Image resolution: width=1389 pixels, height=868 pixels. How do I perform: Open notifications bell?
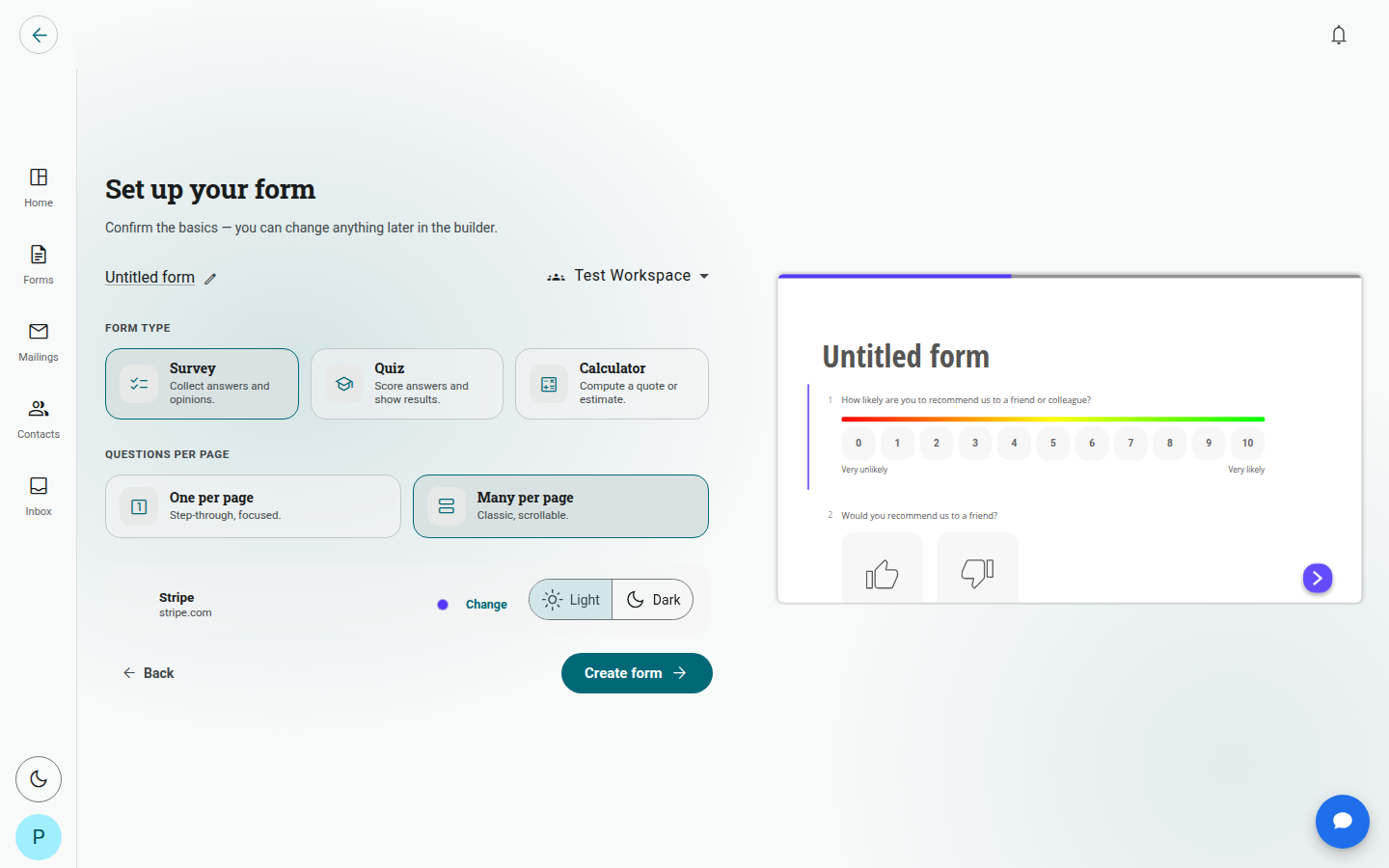point(1339,35)
